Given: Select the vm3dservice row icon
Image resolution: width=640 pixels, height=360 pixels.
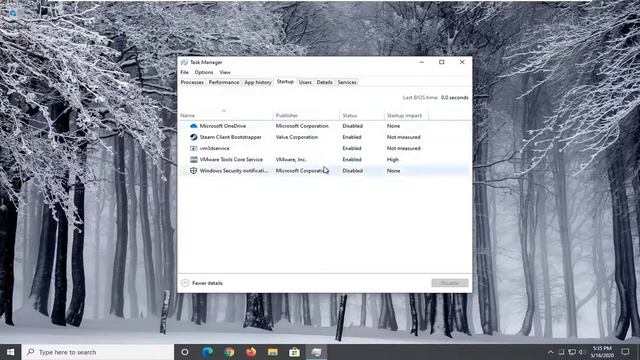Looking at the screenshot, I should point(193,148).
